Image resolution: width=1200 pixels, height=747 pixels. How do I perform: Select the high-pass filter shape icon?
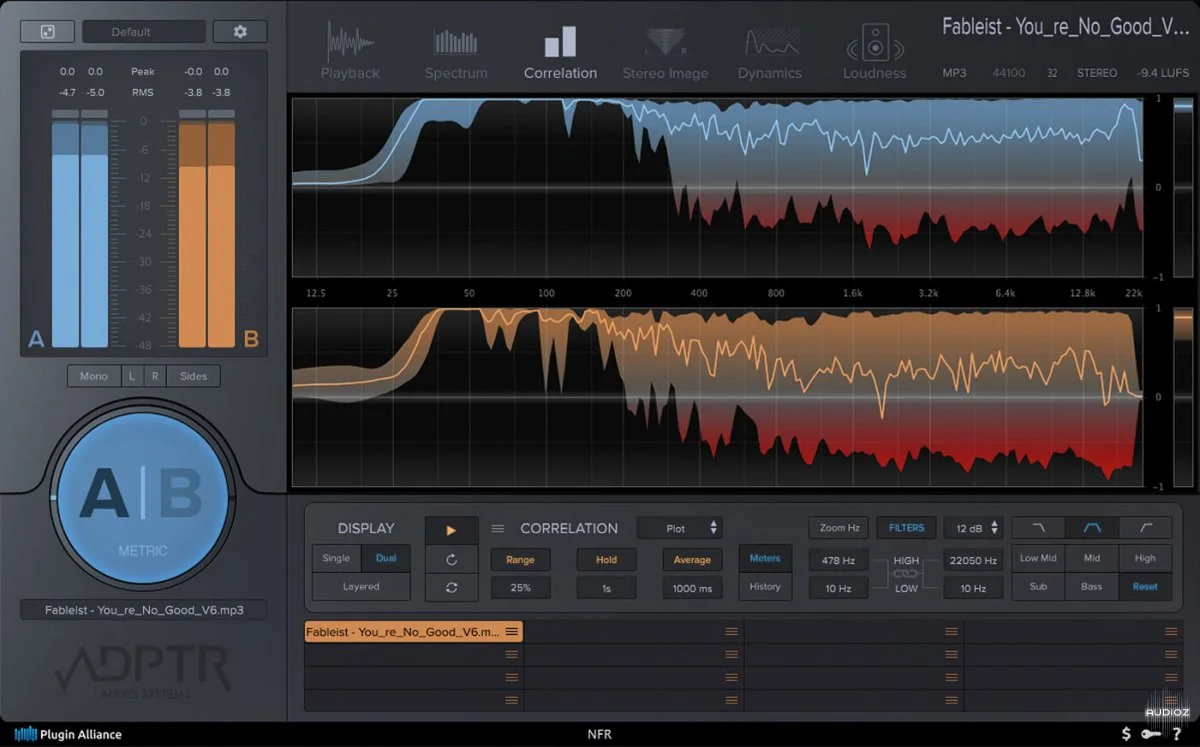coord(1145,528)
